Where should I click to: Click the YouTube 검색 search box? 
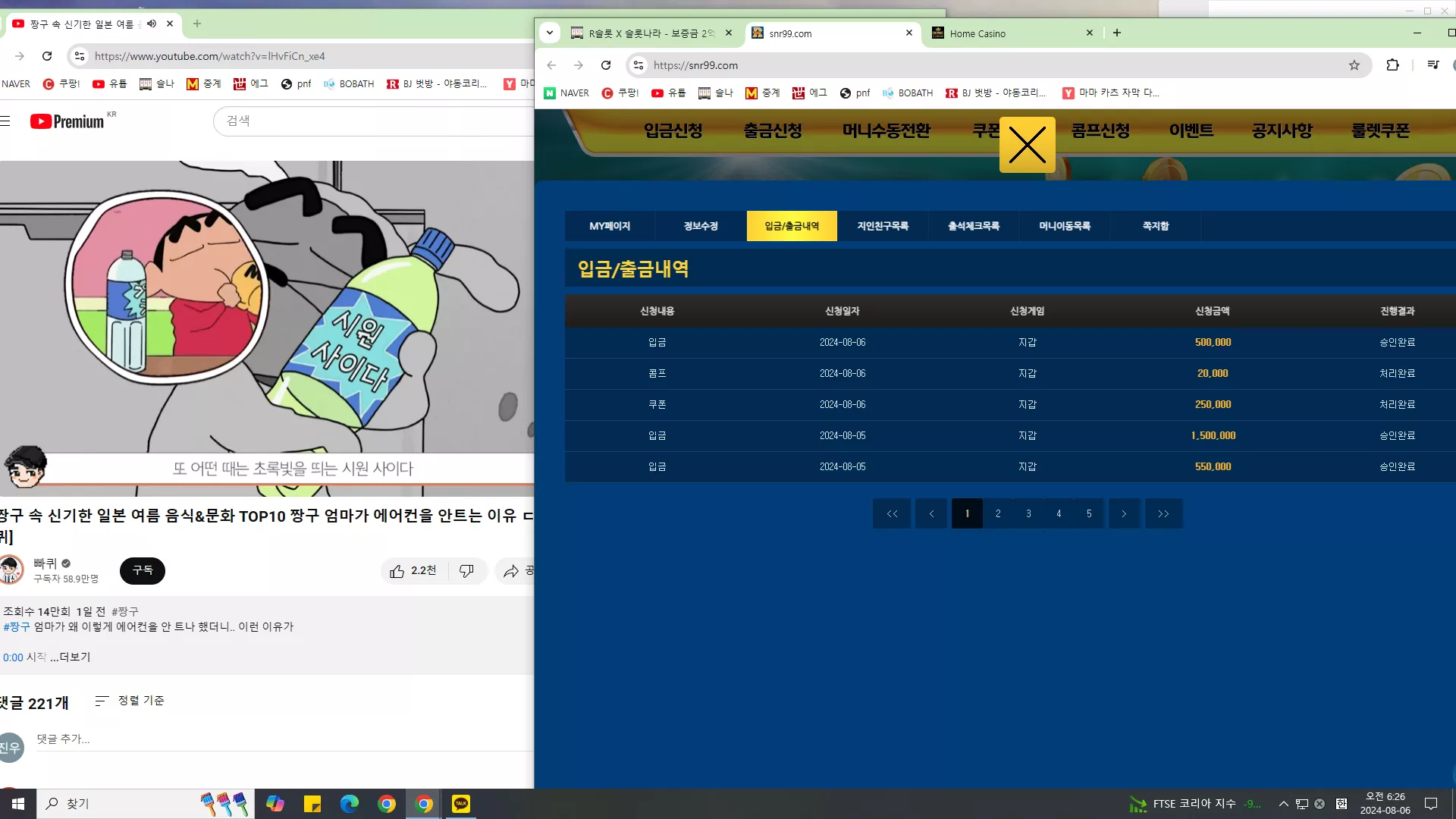(x=374, y=121)
